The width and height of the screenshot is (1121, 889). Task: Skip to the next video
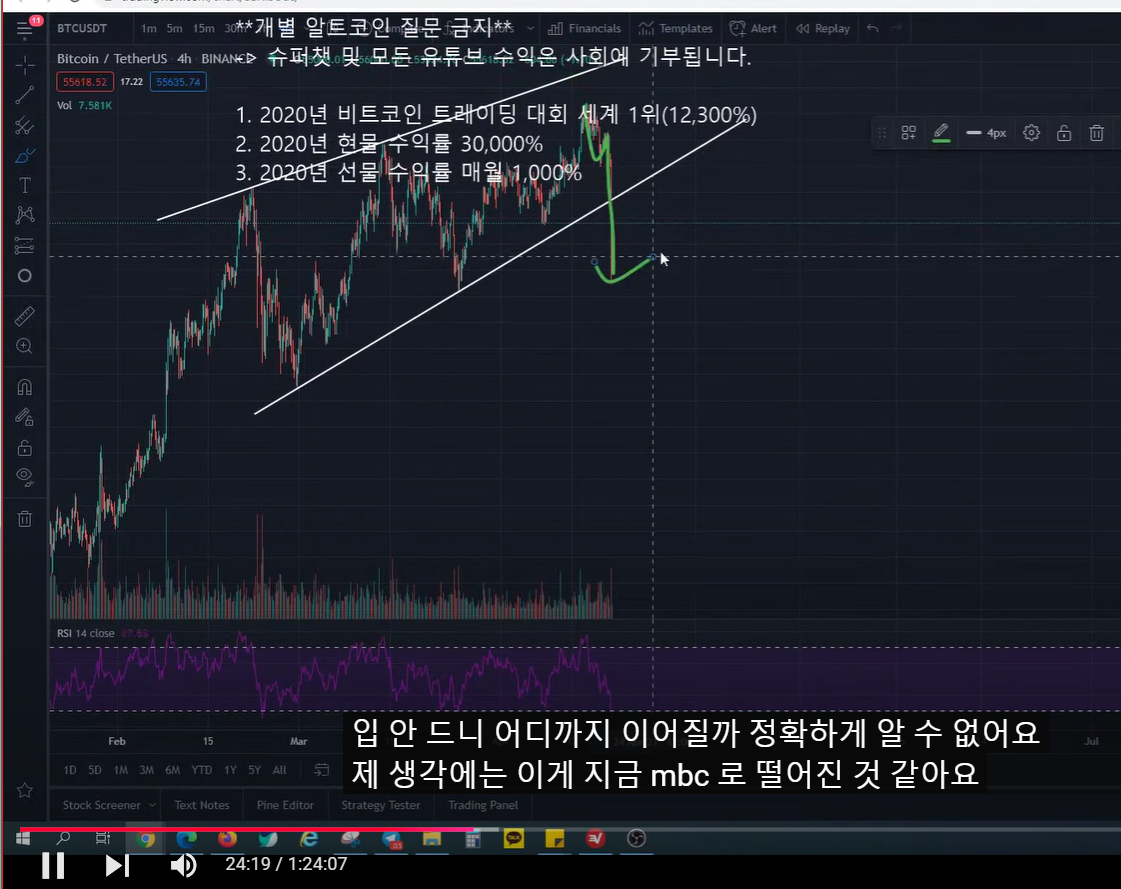117,865
